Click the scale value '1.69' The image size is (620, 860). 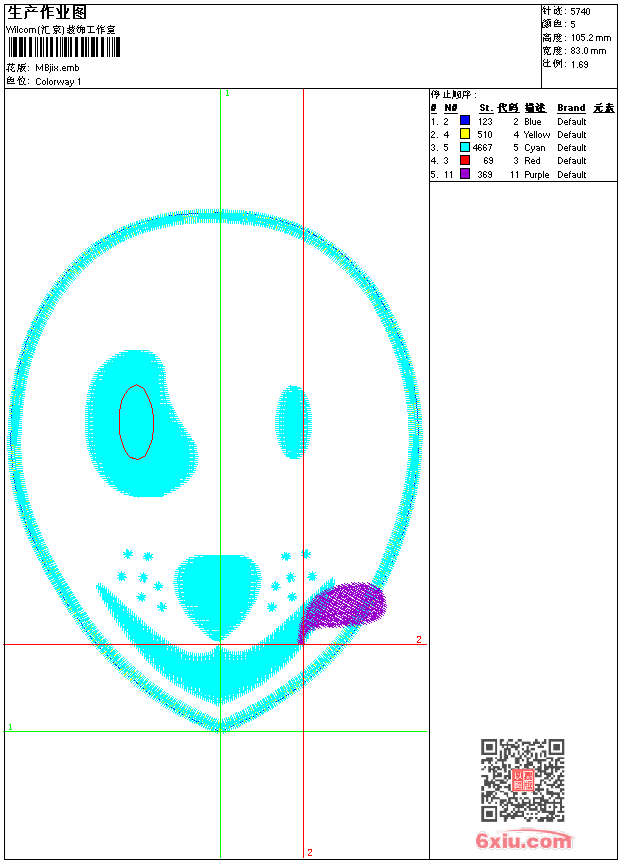pyautogui.click(x=579, y=64)
